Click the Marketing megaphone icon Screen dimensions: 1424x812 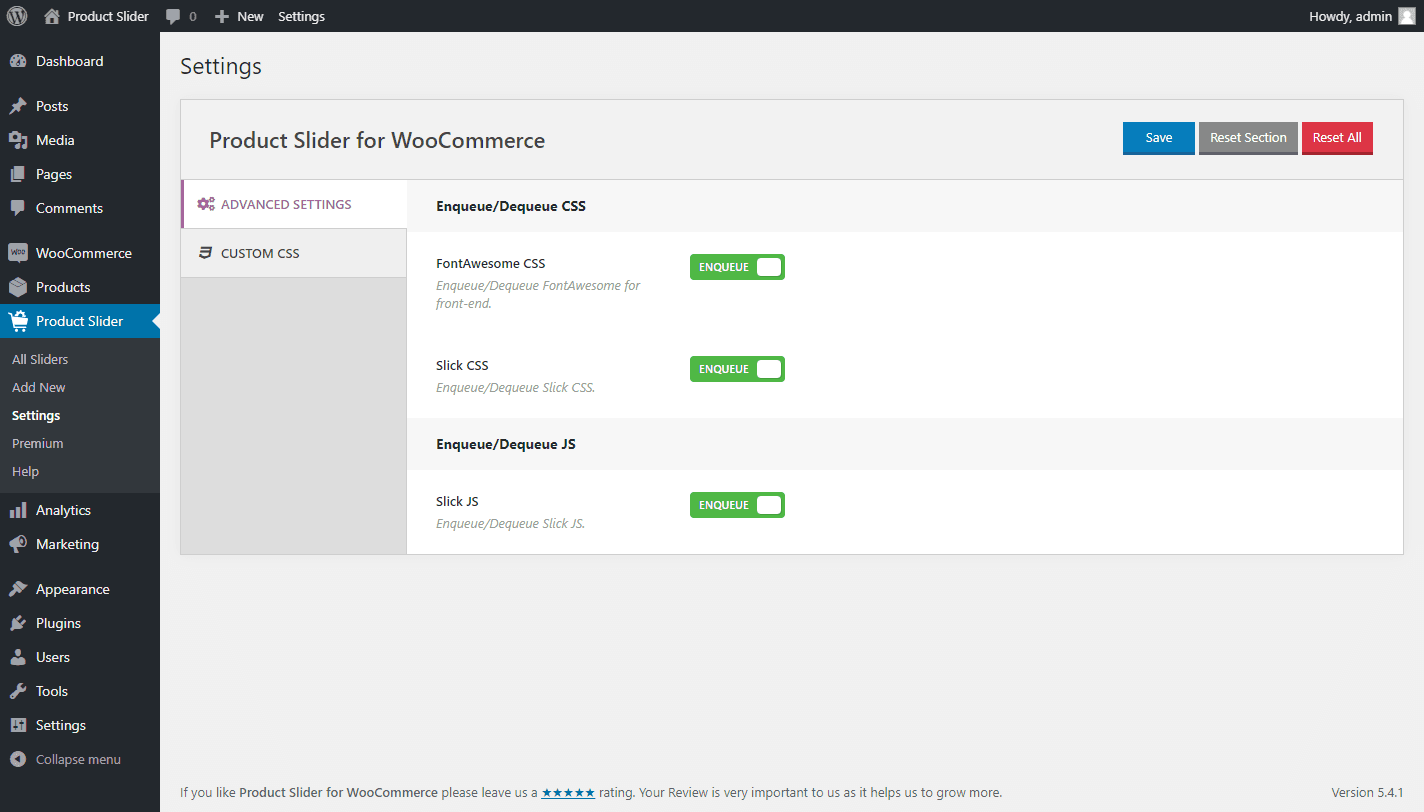coord(18,544)
